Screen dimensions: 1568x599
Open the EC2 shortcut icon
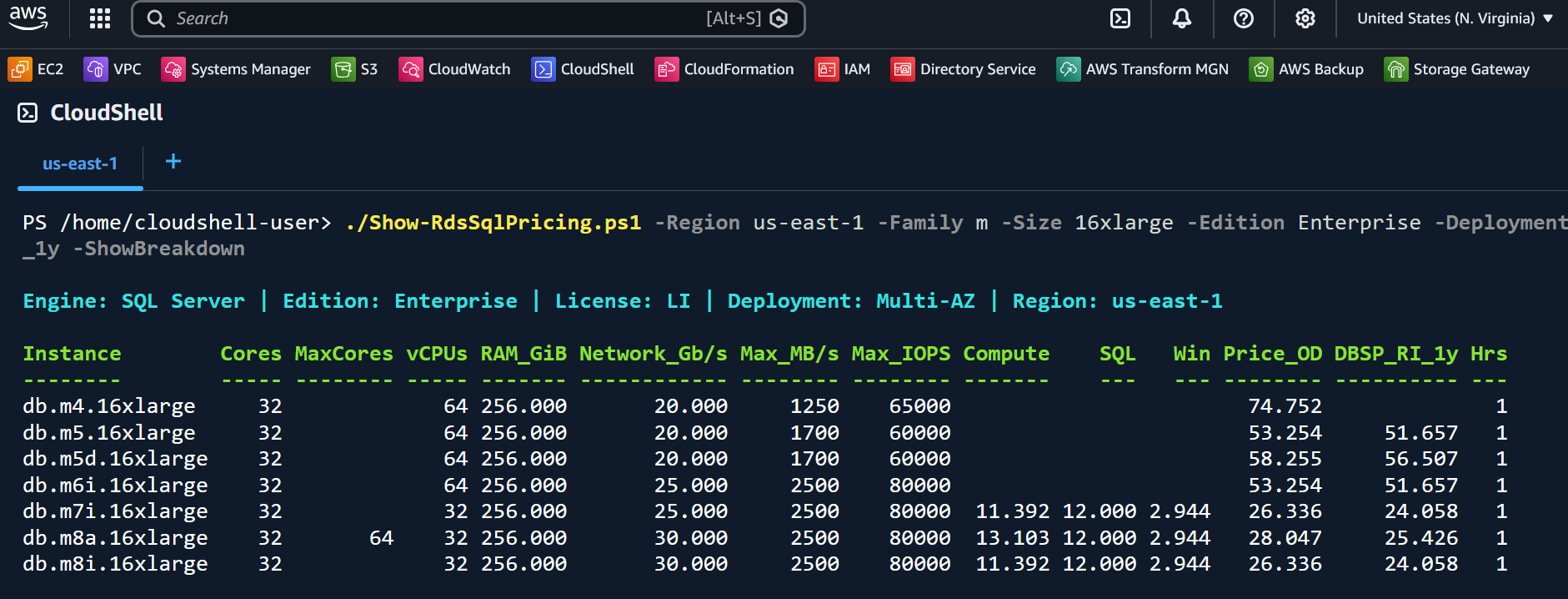[20, 69]
